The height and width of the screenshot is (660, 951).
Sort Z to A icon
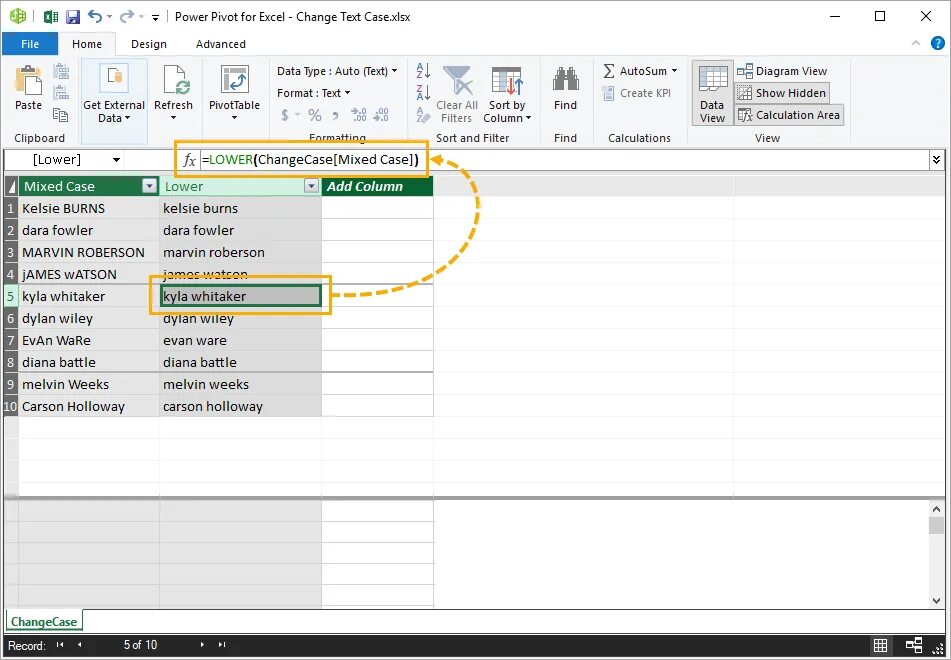[423, 92]
